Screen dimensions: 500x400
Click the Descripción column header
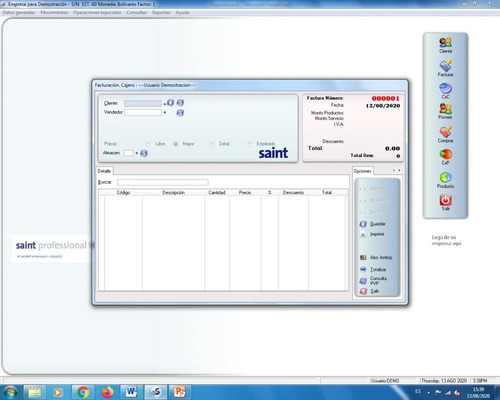pyautogui.click(x=173, y=192)
